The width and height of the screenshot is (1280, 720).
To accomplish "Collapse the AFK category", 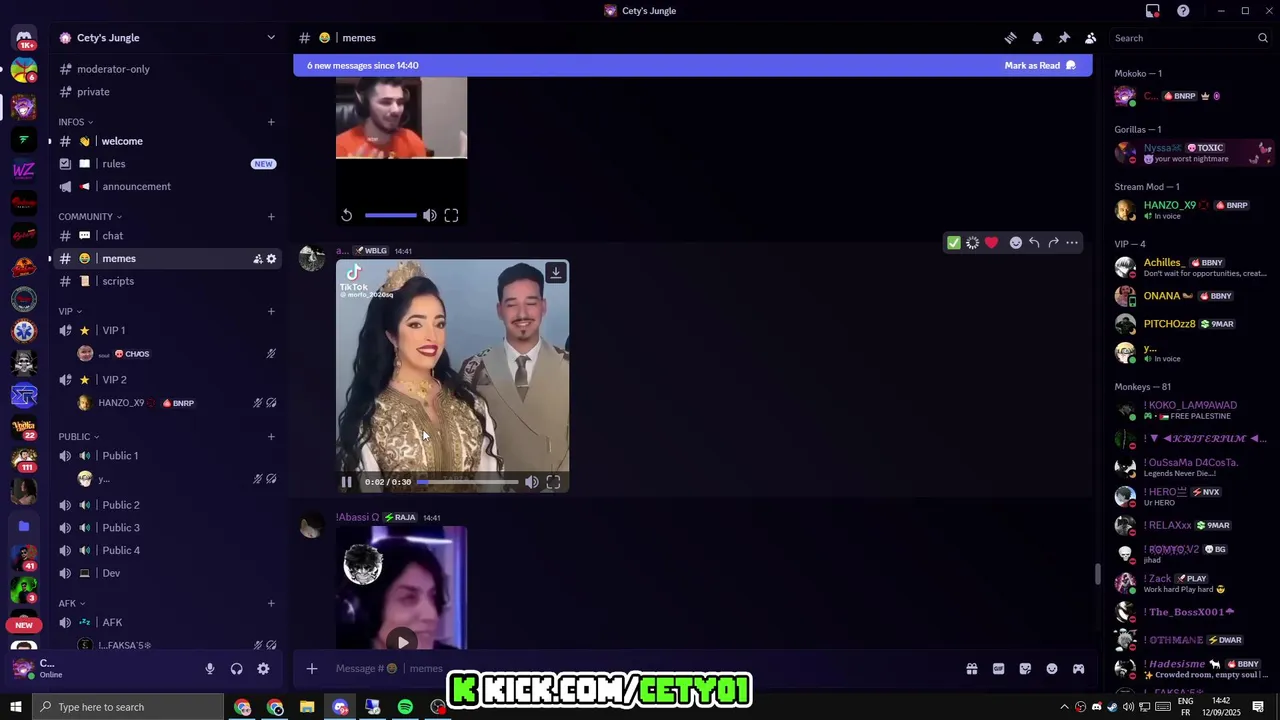I will [72, 604].
